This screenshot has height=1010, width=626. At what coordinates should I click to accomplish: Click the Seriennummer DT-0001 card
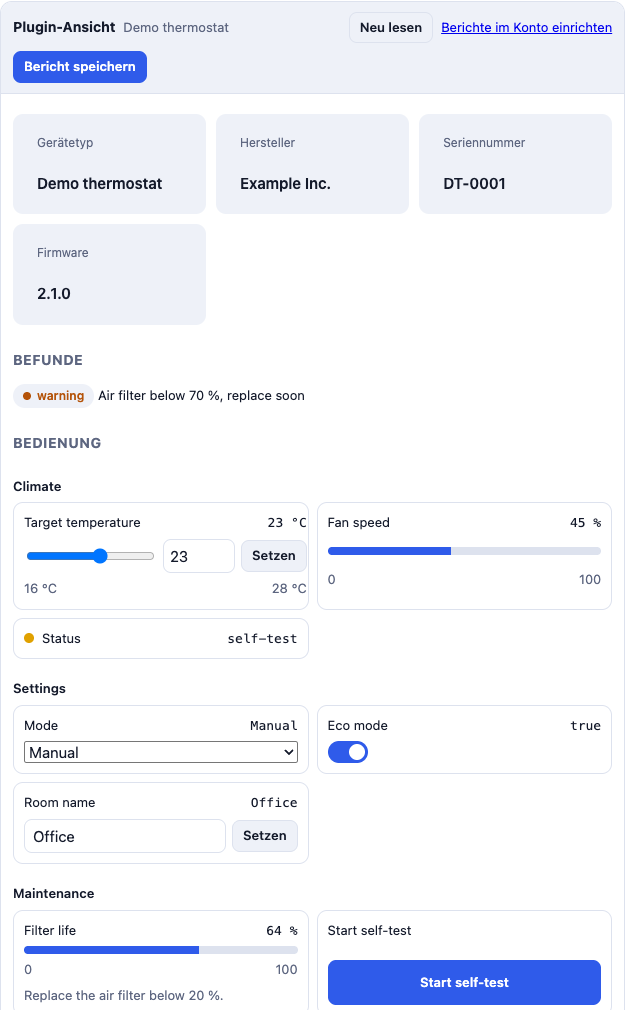pyautogui.click(x=515, y=164)
